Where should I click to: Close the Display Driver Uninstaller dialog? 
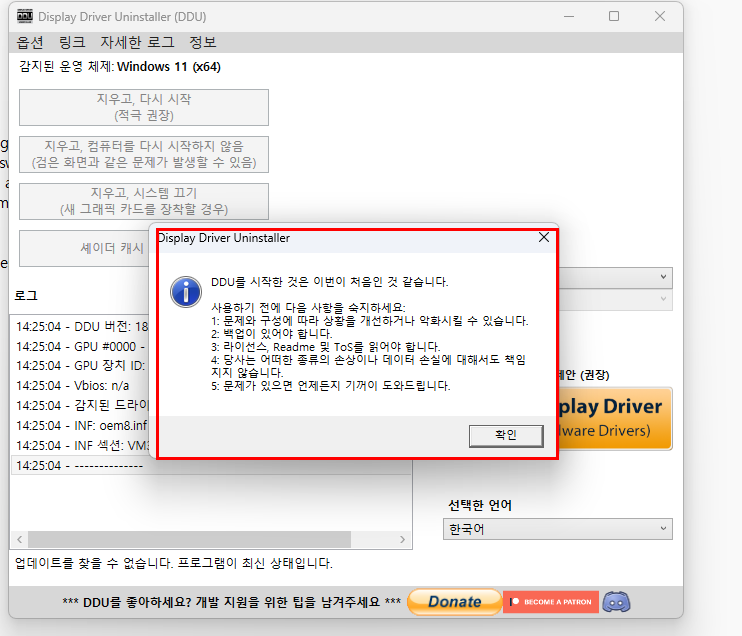[544, 238]
